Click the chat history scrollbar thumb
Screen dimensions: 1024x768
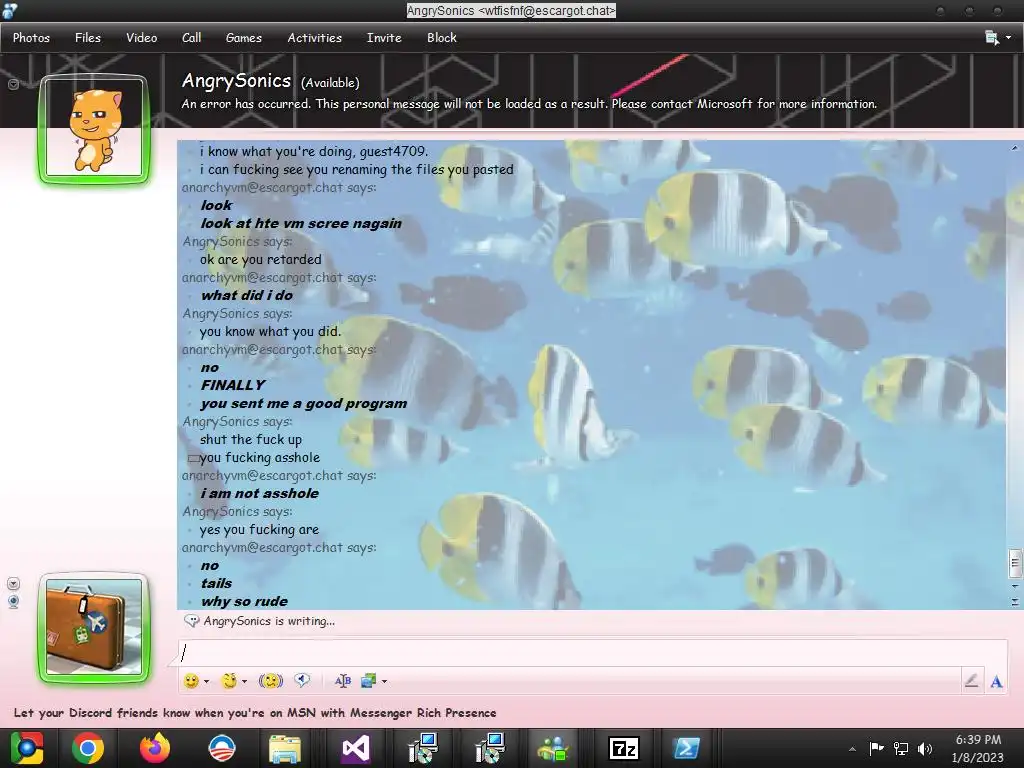[x=1015, y=564]
